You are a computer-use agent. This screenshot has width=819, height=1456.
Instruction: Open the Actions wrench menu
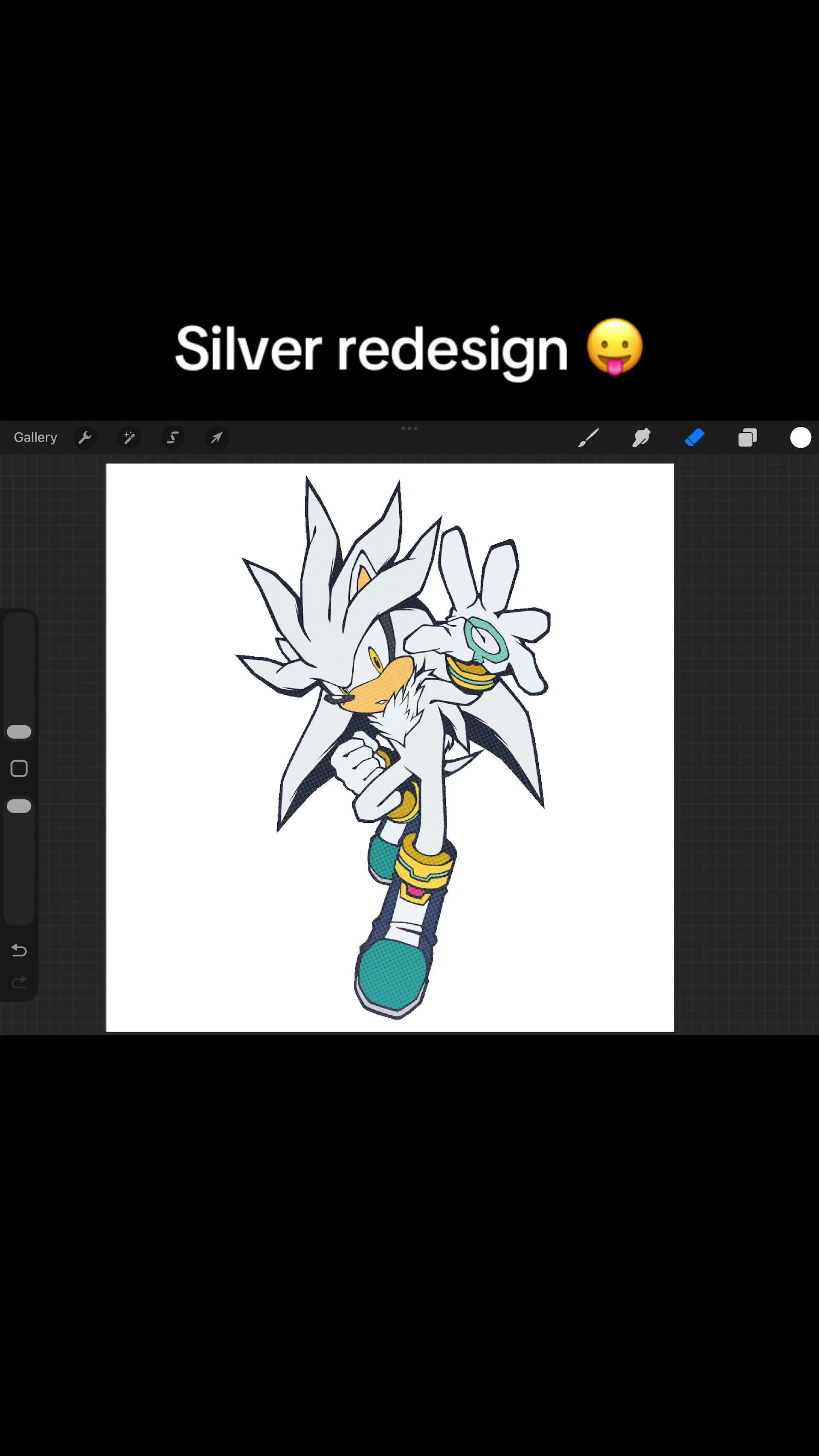point(85,437)
